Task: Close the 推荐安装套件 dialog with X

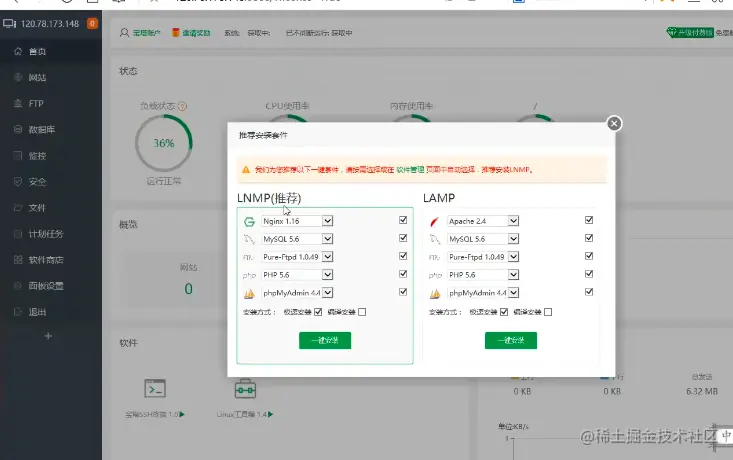Action: click(614, 123)
